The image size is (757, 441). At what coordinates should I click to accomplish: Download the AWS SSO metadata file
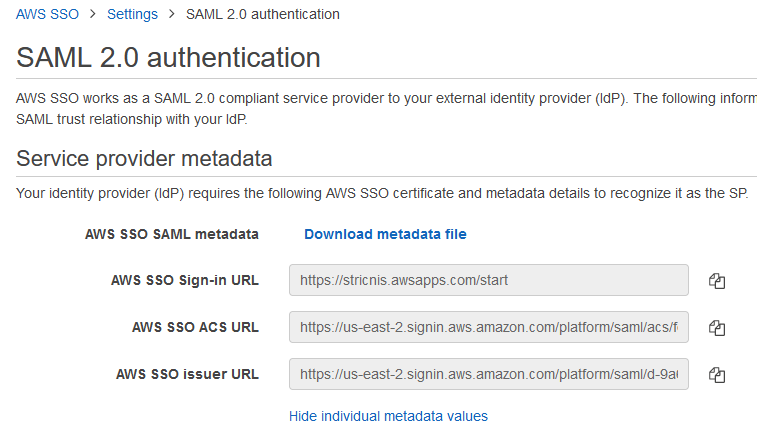(x=385, y=234)
